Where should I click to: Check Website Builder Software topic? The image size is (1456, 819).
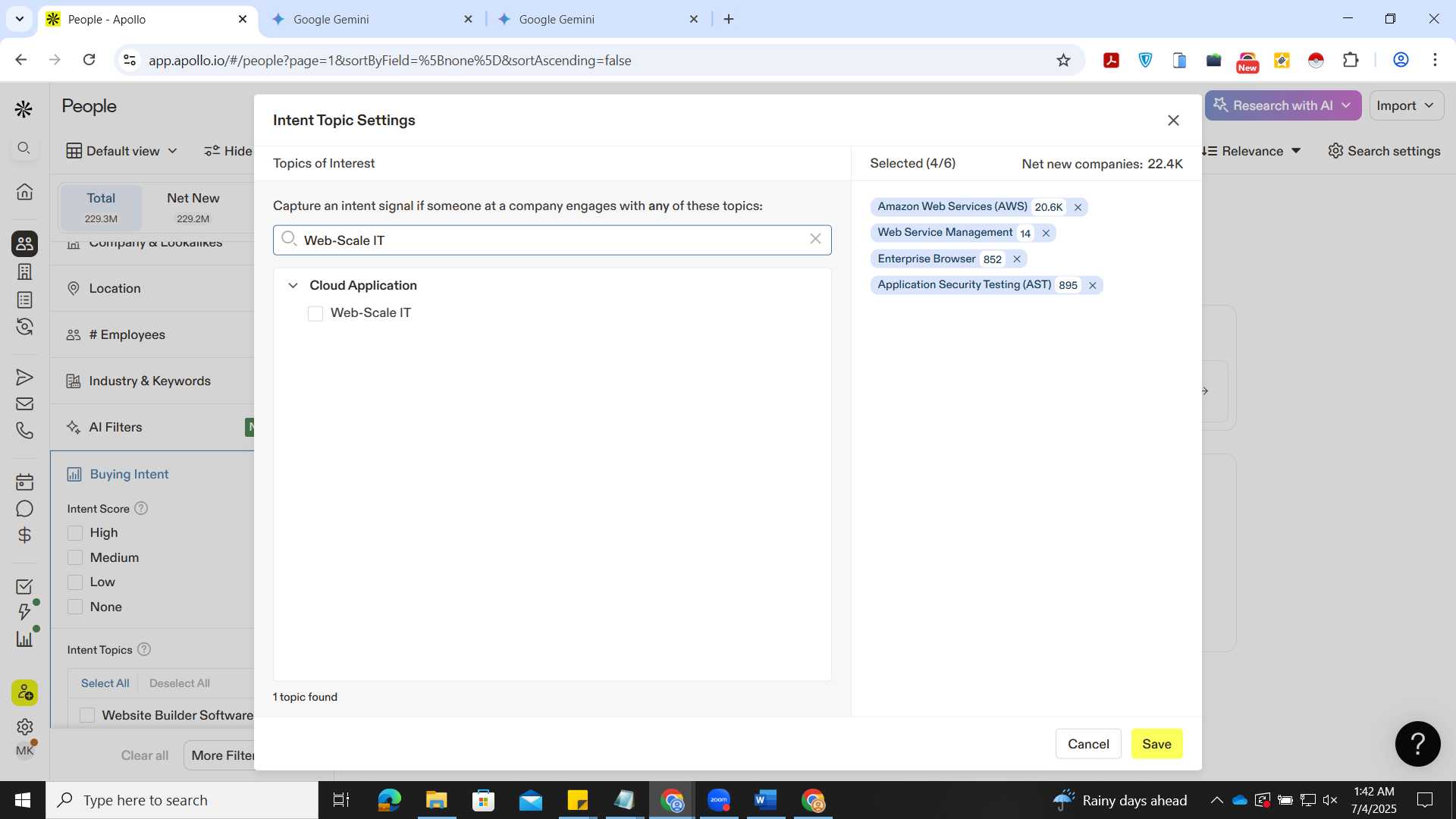tap(87, 715)
